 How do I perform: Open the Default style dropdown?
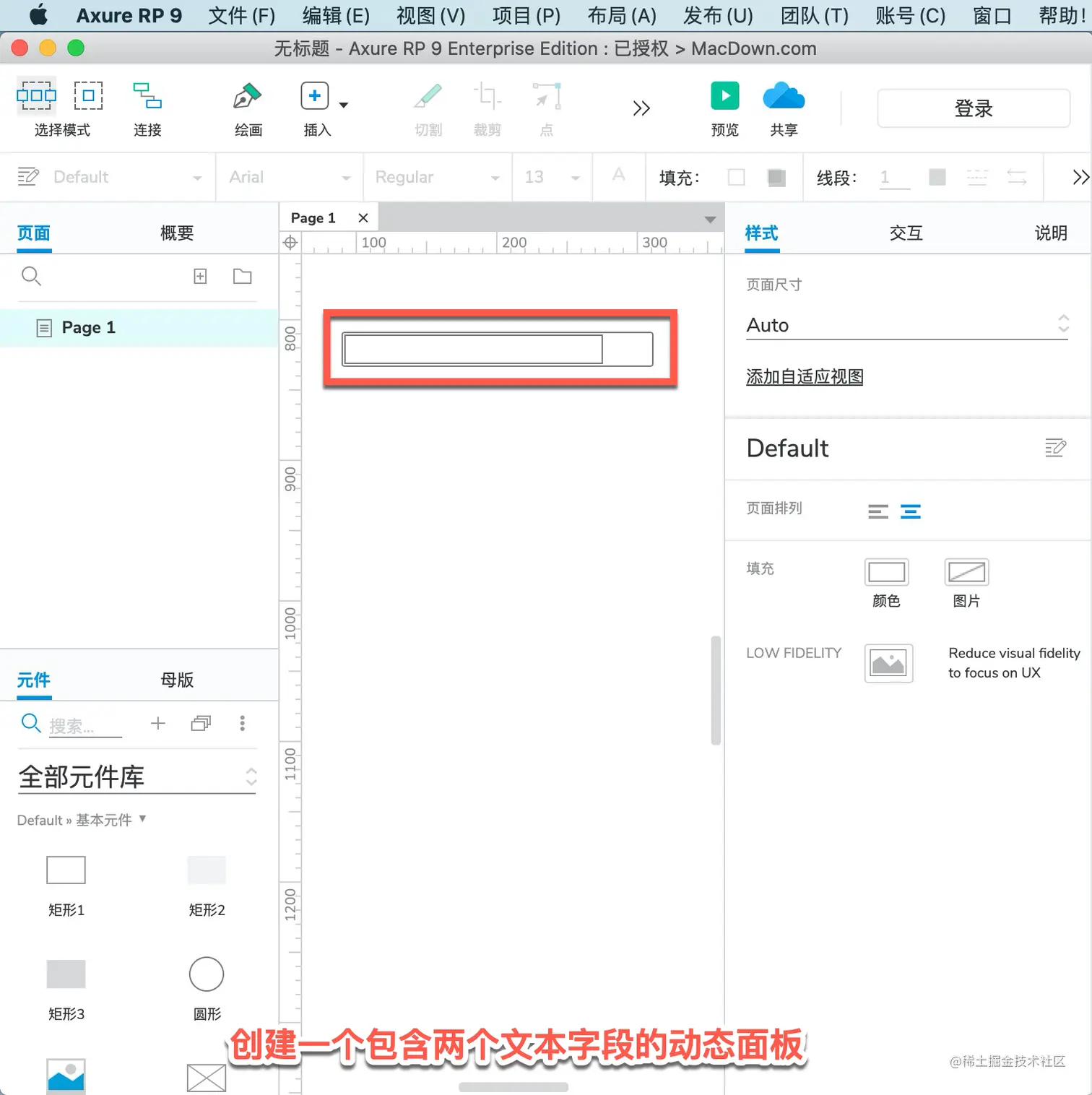[x=197, y=178]
